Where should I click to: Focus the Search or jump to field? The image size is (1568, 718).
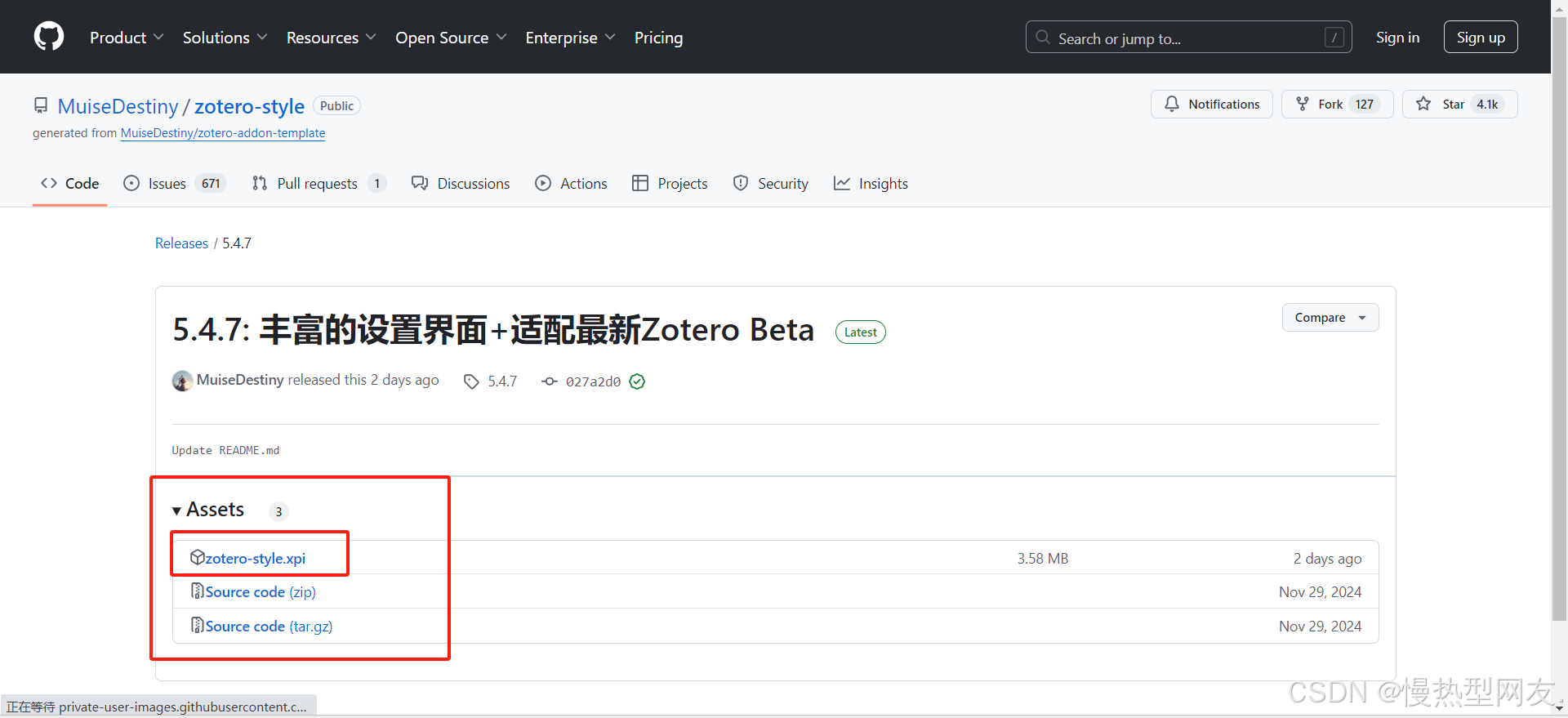[1188, 38]
